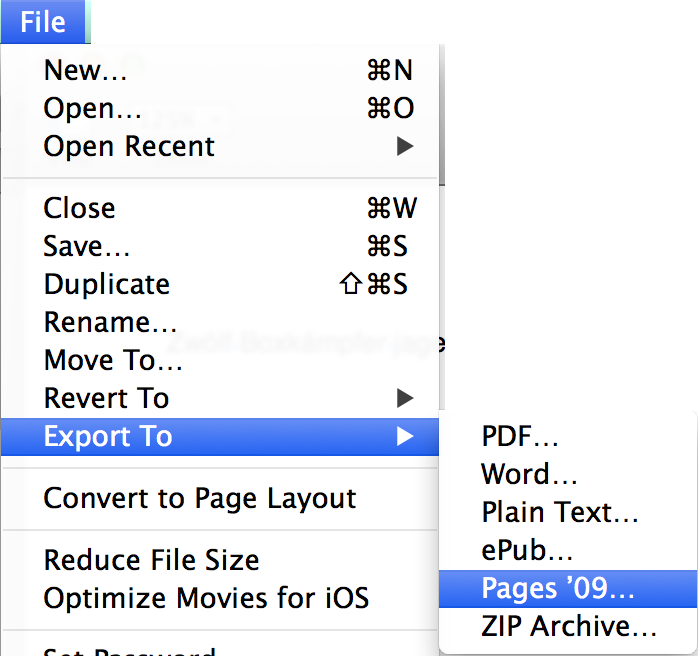Select Convert to Page Layout

(x=200, y=498)
